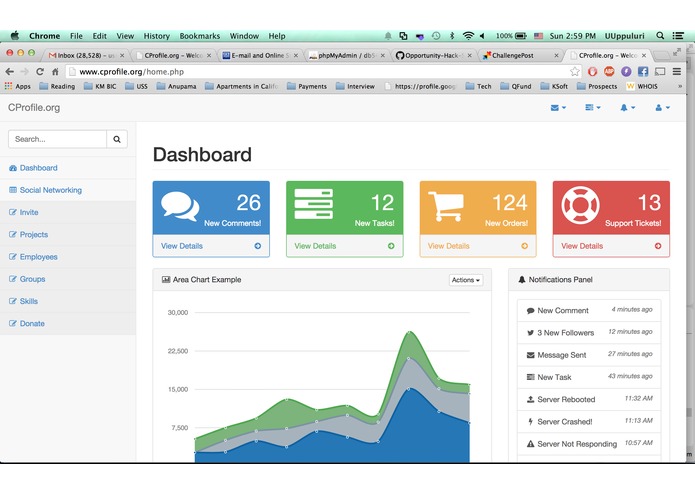Image resolution: width=695 pixels, height=494 pixels.
Task: Click the browser Home icon
Action: click(x=55, y=71)
